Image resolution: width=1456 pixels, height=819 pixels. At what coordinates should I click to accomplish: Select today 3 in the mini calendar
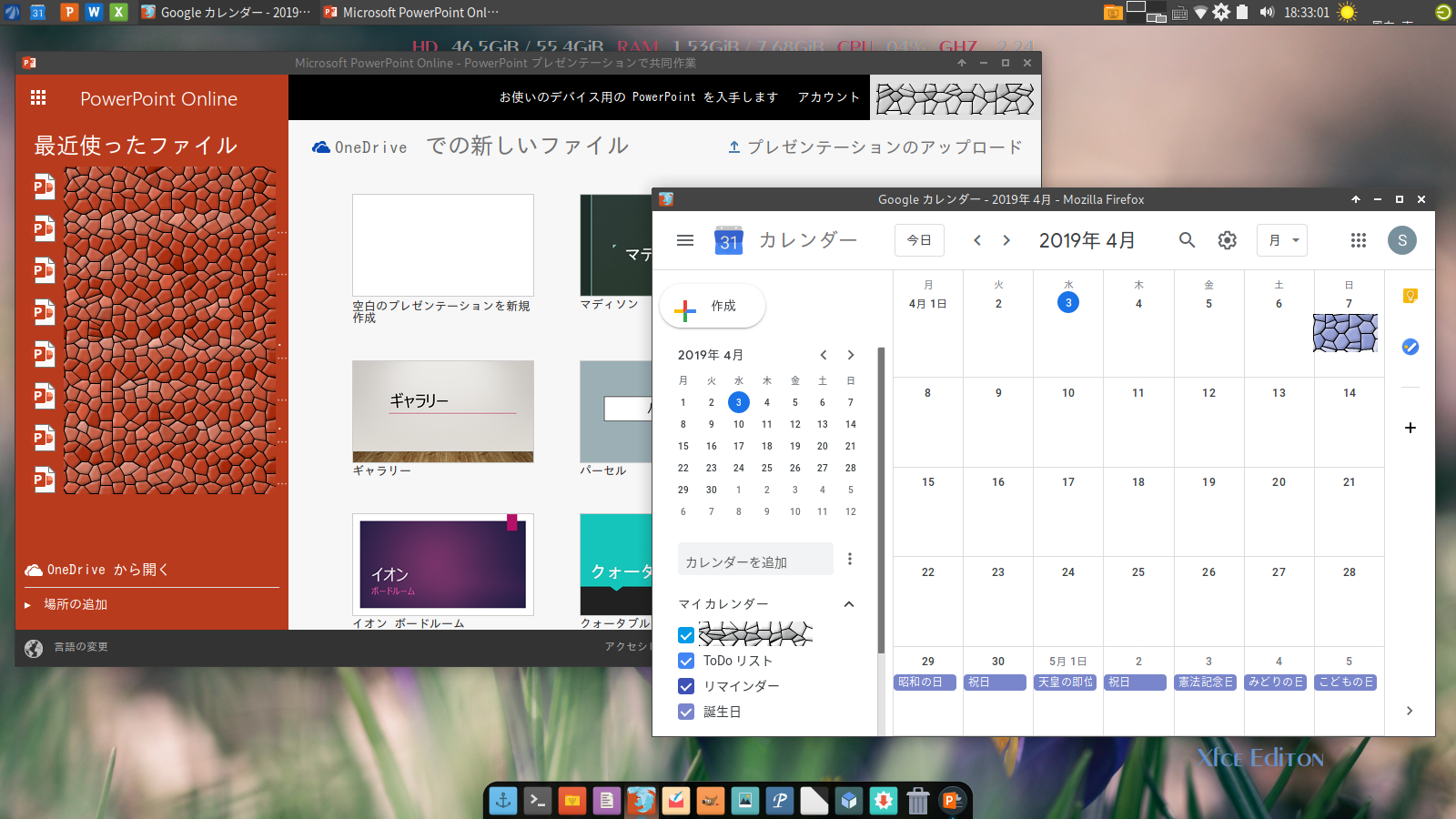pos(739,402)
